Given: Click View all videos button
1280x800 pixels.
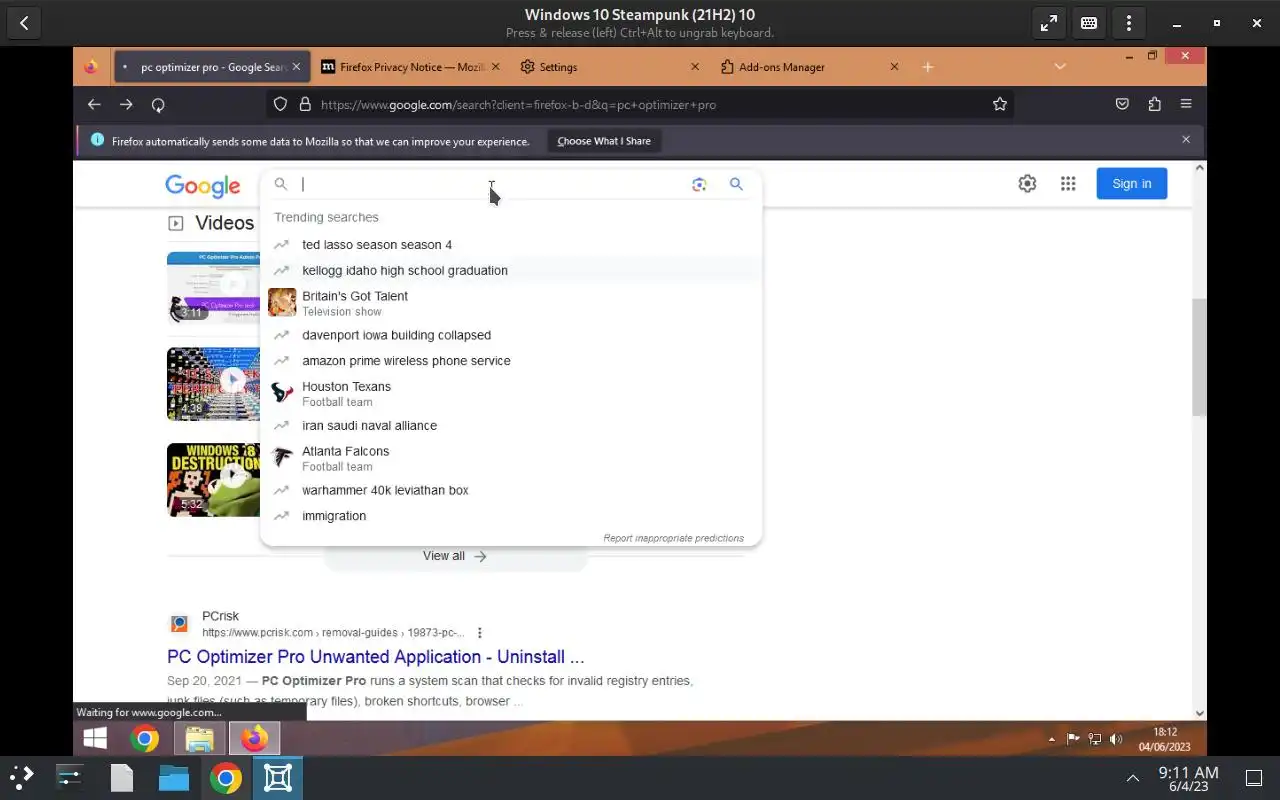Looking at the screenshot, I should coord(455,556).
